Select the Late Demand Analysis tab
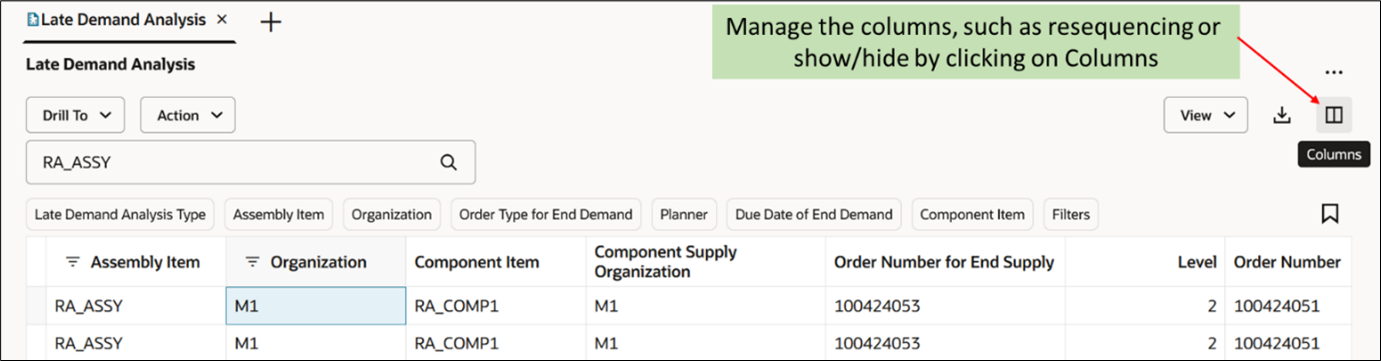Image resolution: width=1381 pixels, height=361 pixels. point(115,20)
